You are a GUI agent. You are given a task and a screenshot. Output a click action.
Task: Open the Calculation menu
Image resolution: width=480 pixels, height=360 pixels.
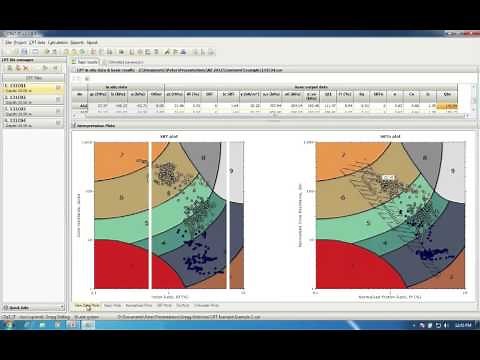pyautogui.click(x=58, y=43)
